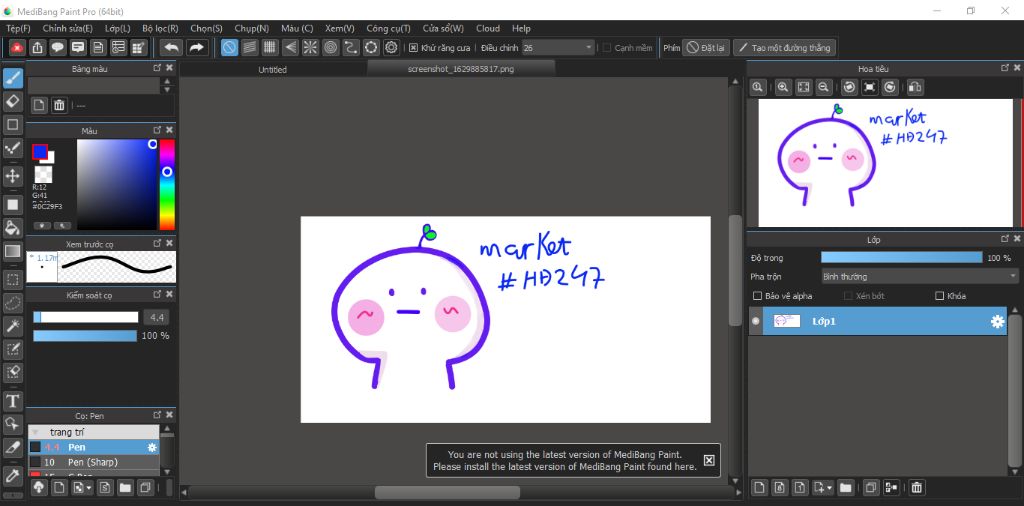
Task: Click the color panel down-arrow button
Action: click(42, 225)
